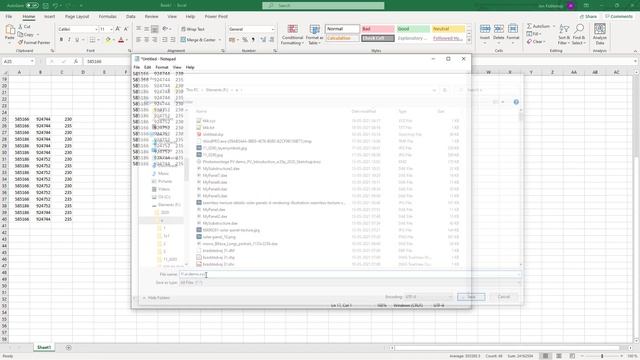The height and width of the screenshot is (360, 640).
Task: Toggle Center horizontal alignment
Action: click(147, 40)
